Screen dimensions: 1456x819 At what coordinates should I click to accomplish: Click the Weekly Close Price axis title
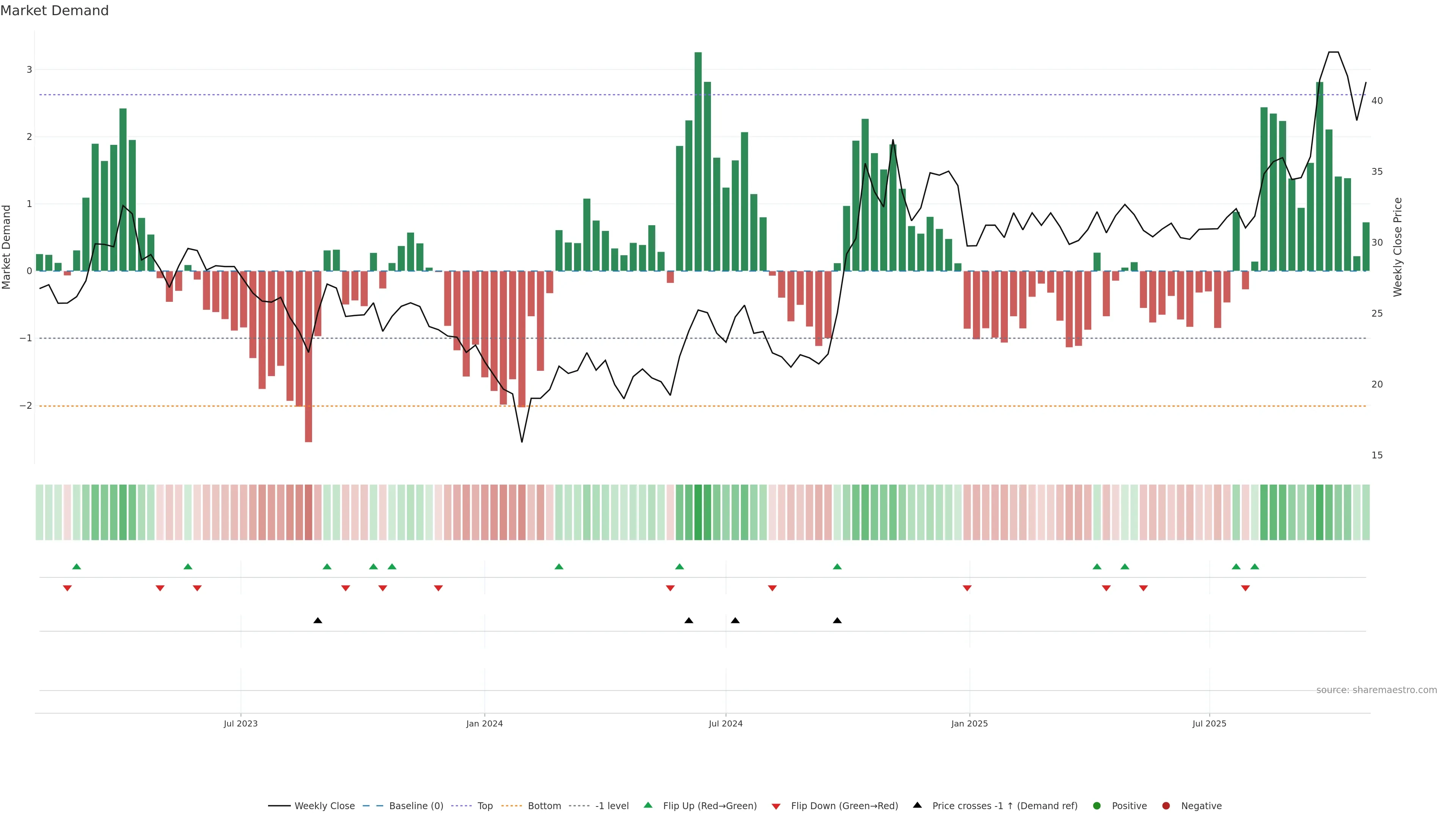coord(1398,247)
